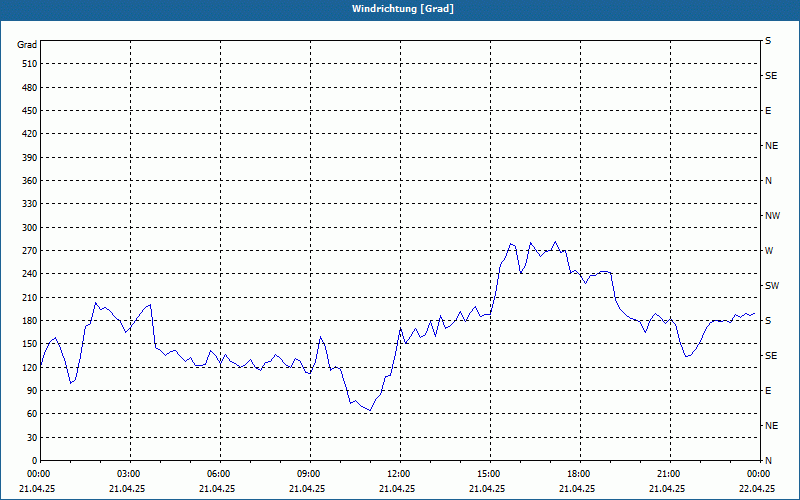800x500 pixels.
Task: Click the 150 degree axis label
Action: click(30, 344)
